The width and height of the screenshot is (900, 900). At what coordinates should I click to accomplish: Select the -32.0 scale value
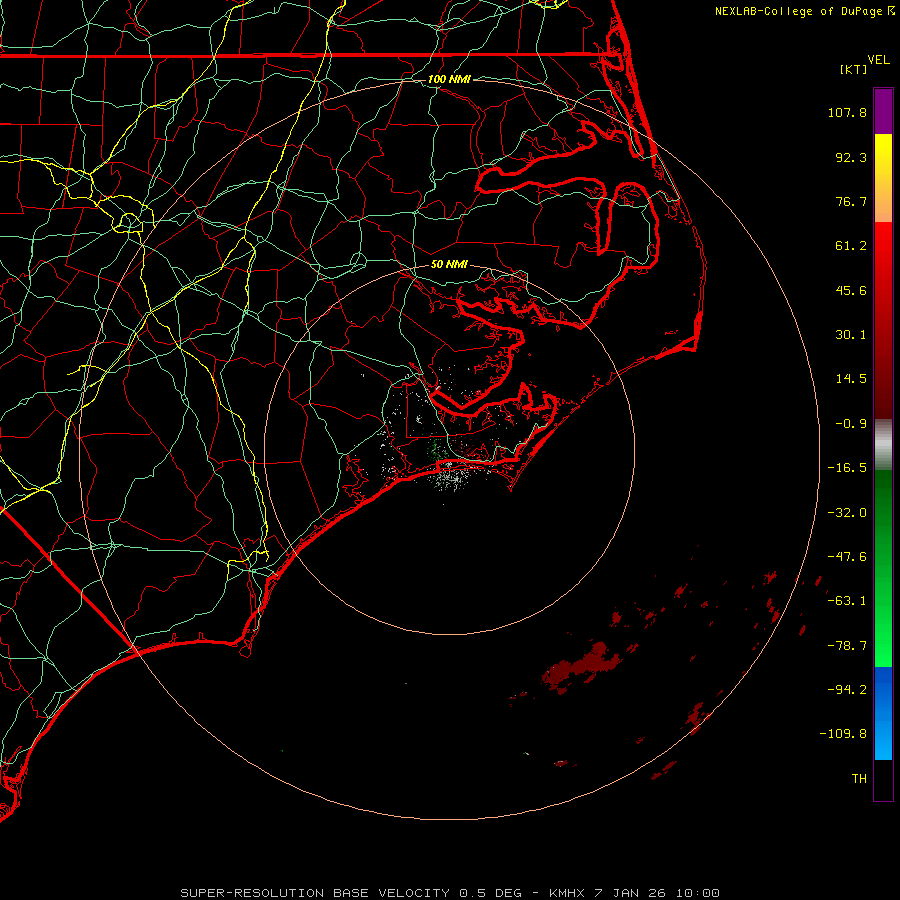[847, 513]
